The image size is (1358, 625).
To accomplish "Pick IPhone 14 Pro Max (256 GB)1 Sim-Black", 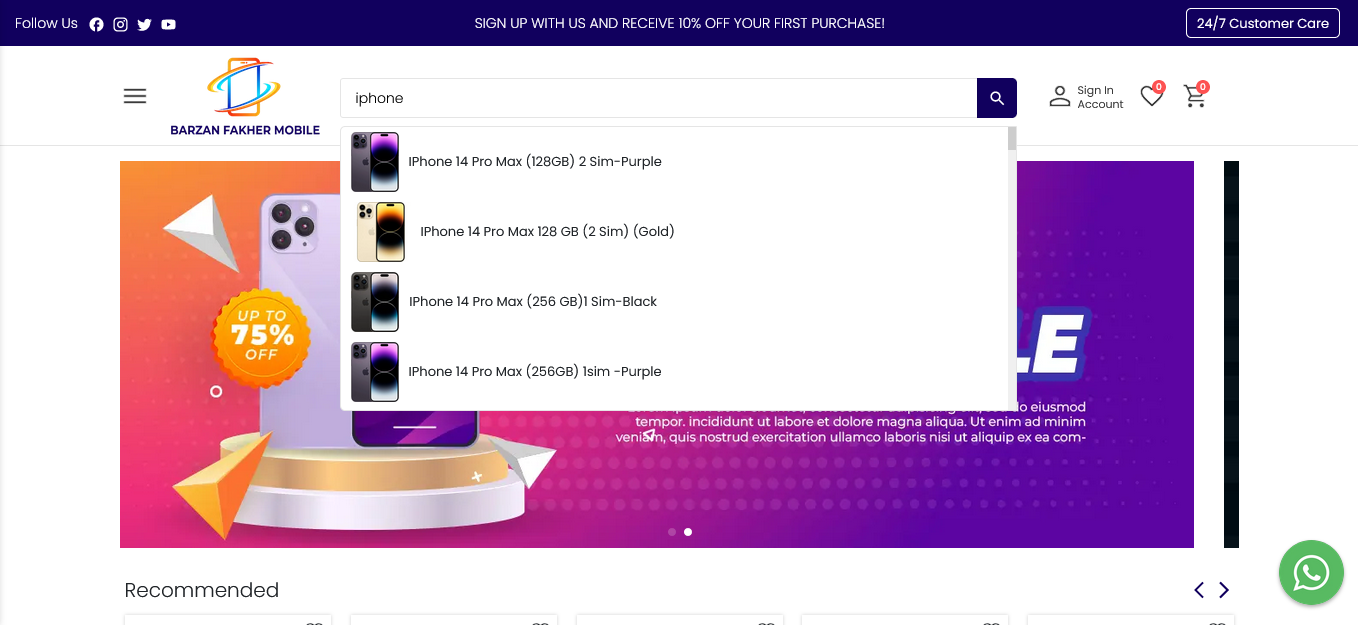I will click(675, 302).
